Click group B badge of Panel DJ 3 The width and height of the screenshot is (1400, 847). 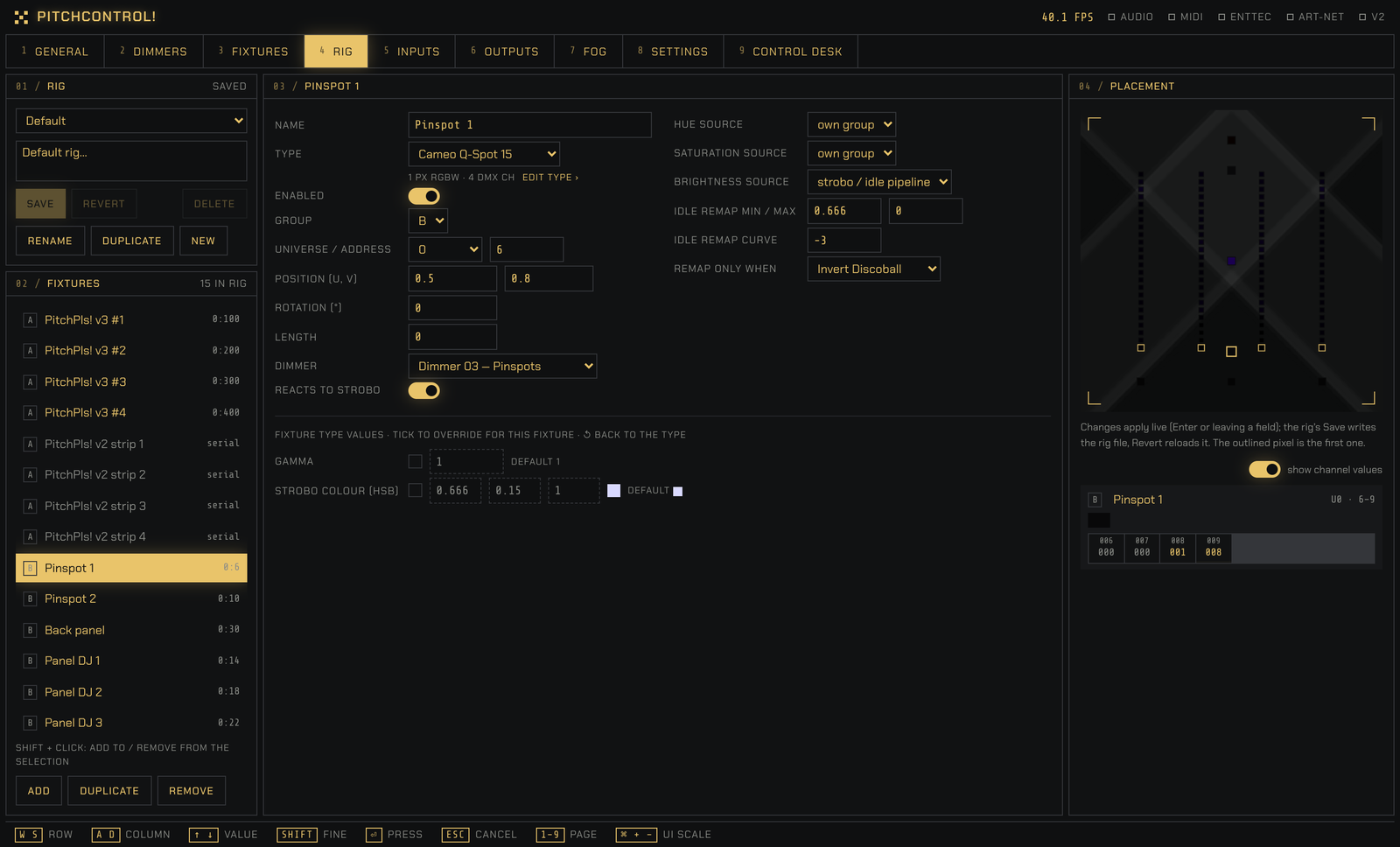30,724
